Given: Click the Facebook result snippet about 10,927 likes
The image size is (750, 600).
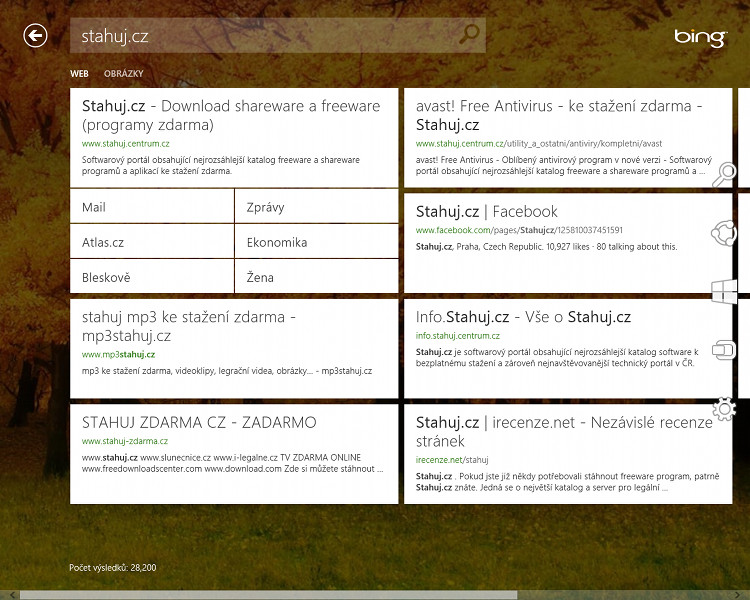Looking at the screenshot, I should tap(546, 247).
